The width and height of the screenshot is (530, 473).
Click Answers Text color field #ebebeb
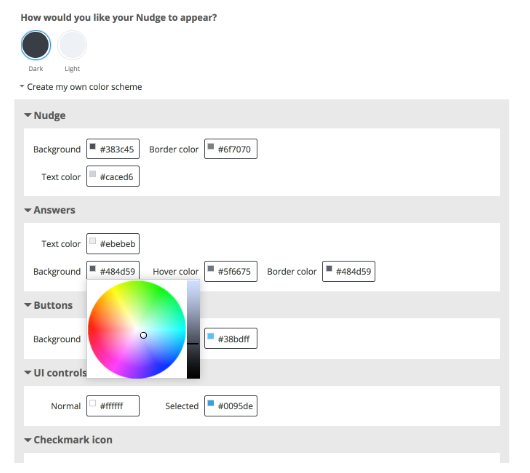point(113,243)
